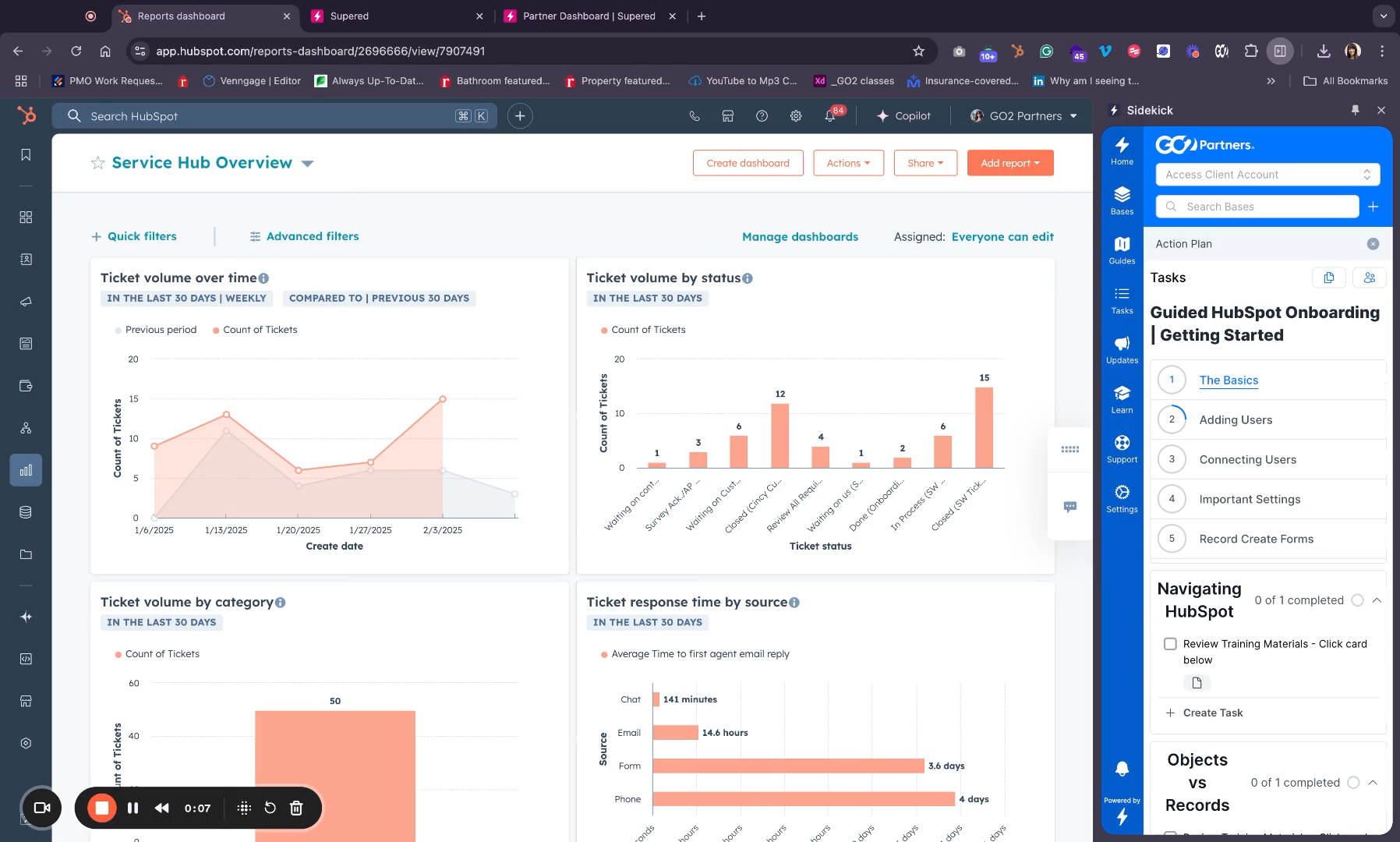This screenshot has height=842, width=1400.
Task: Toggle Average Time to first agent email reply legend
Action: click(x=695, y=654)
